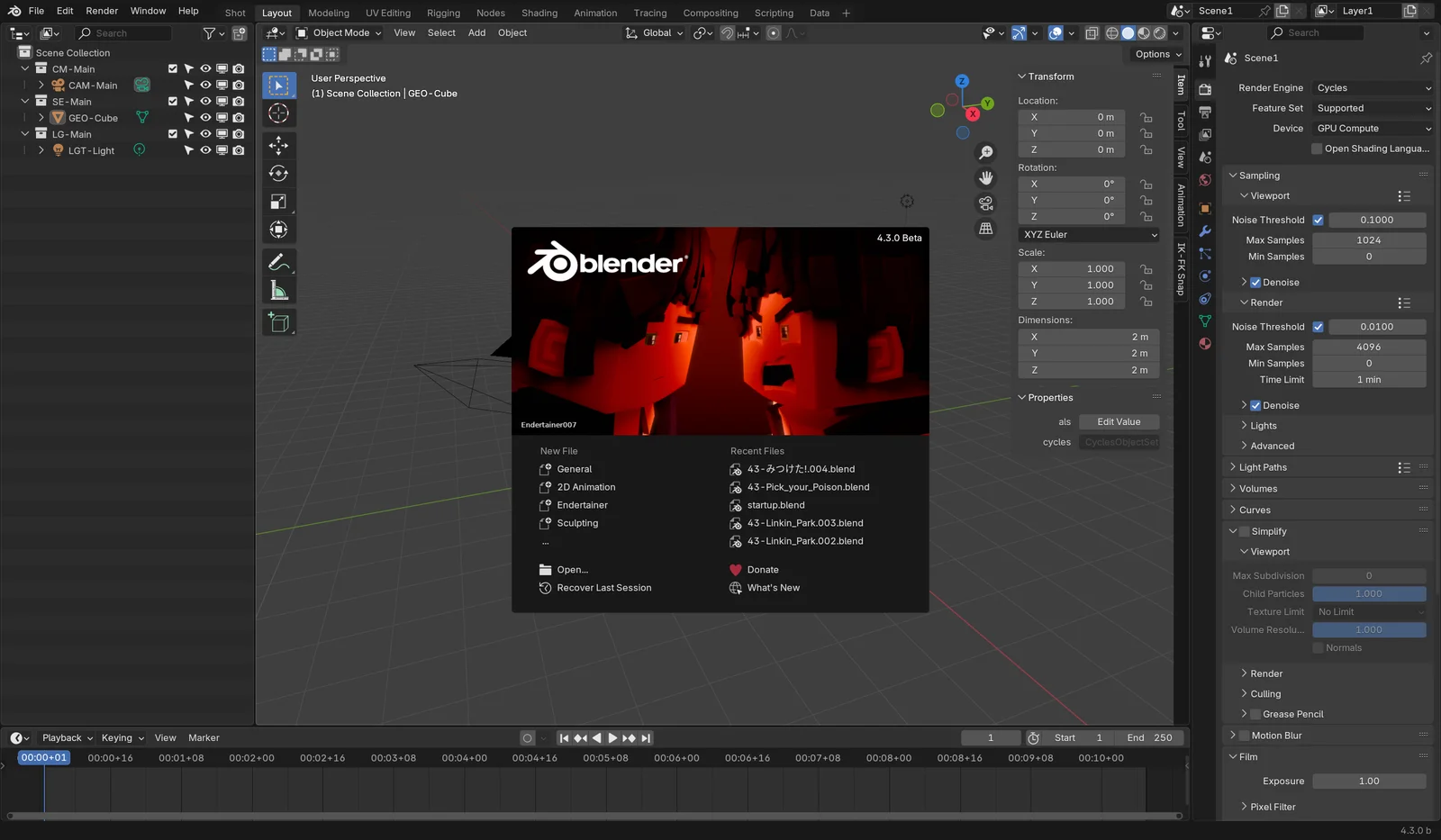This screenshot has width=1441, height=840.
Task: Click Recover Last Session
Action: pos(603,588)
